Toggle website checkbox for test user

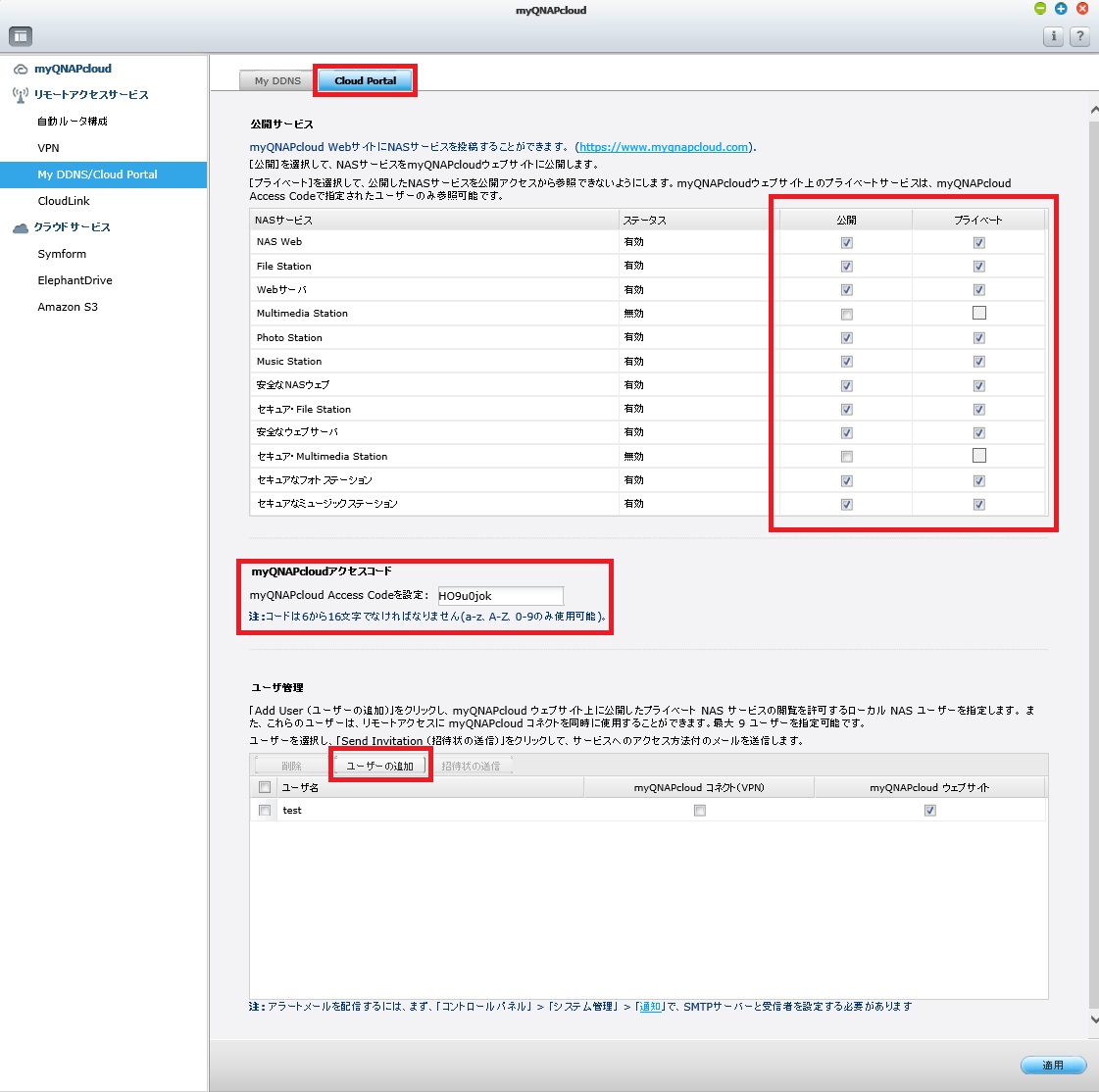[x=930, y=811]
